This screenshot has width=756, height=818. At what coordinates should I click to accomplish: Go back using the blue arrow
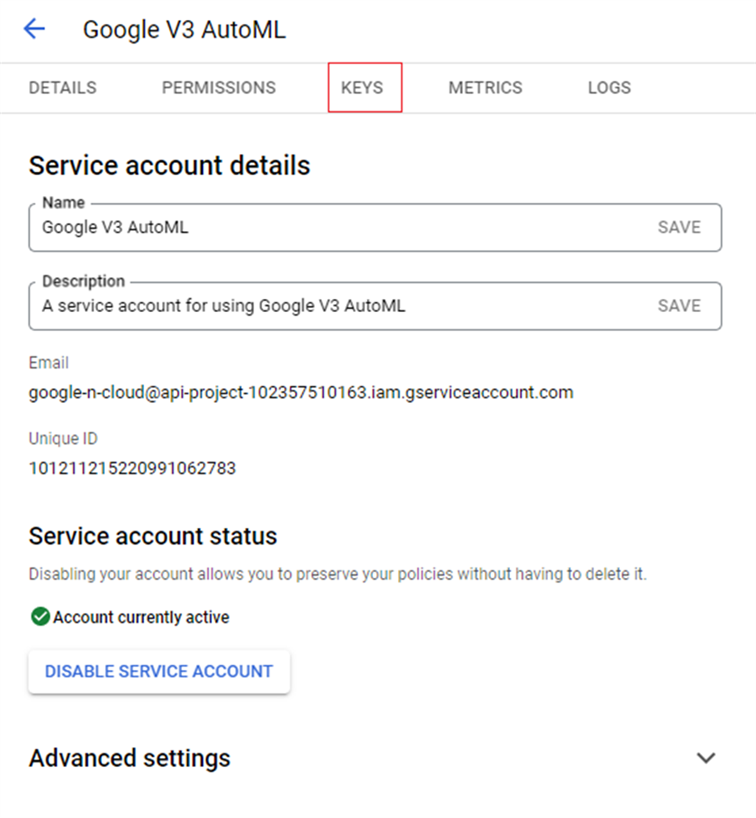pos(34,28)
